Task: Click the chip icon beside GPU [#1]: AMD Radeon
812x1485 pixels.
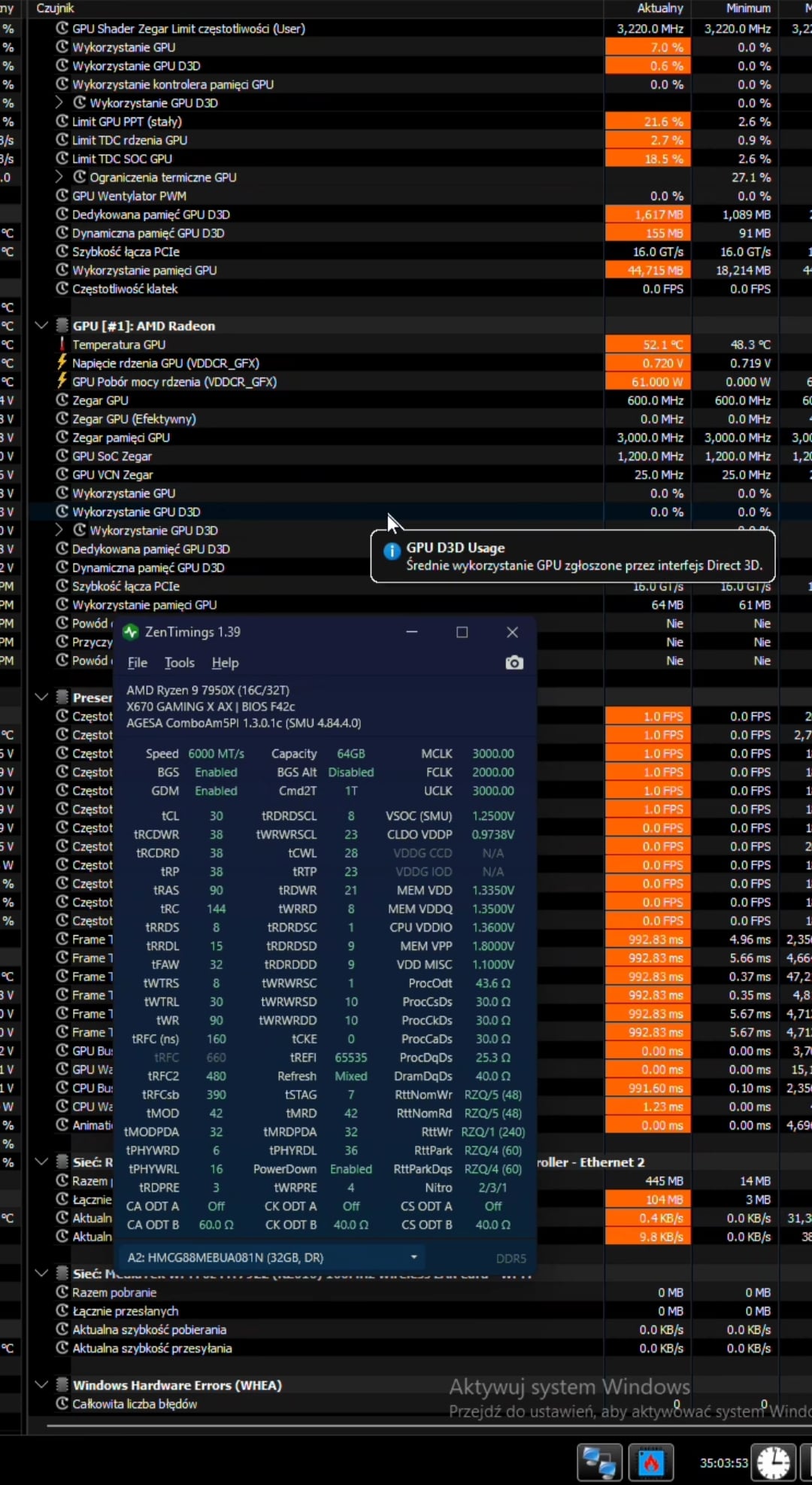Action: pos(62,326)
